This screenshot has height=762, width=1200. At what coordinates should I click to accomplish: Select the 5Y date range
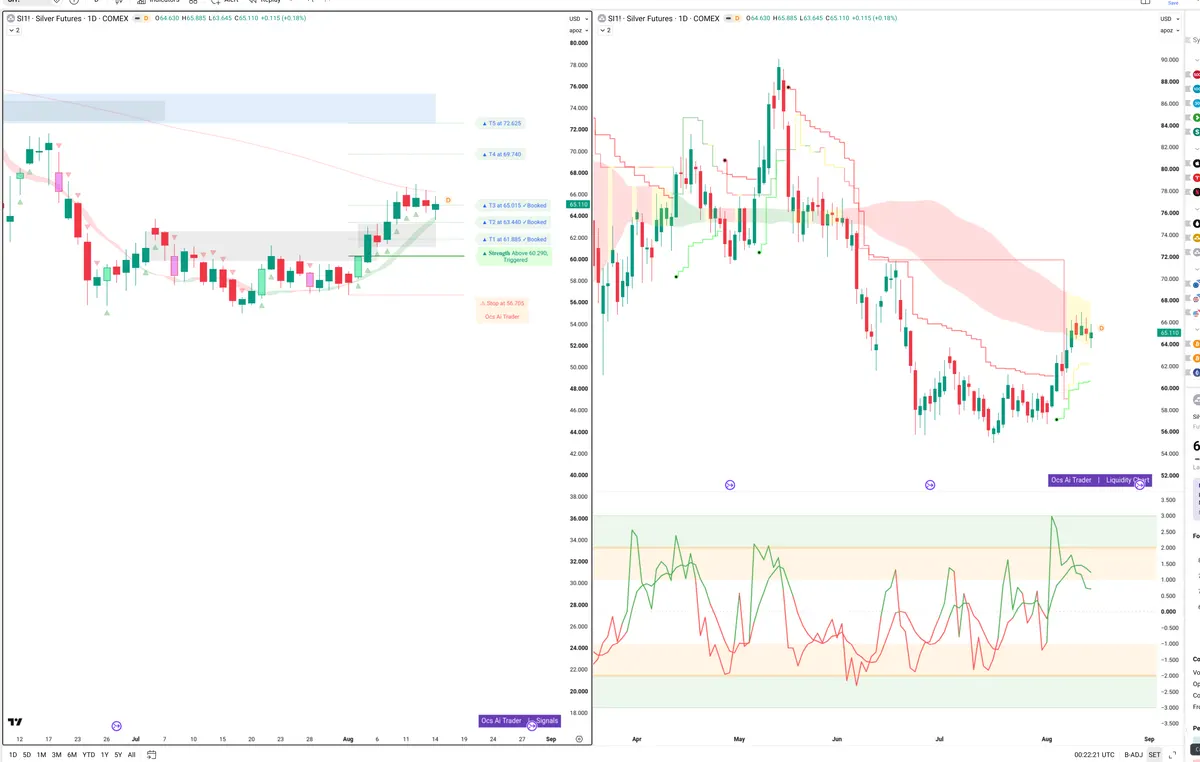[x=117, y=755]
